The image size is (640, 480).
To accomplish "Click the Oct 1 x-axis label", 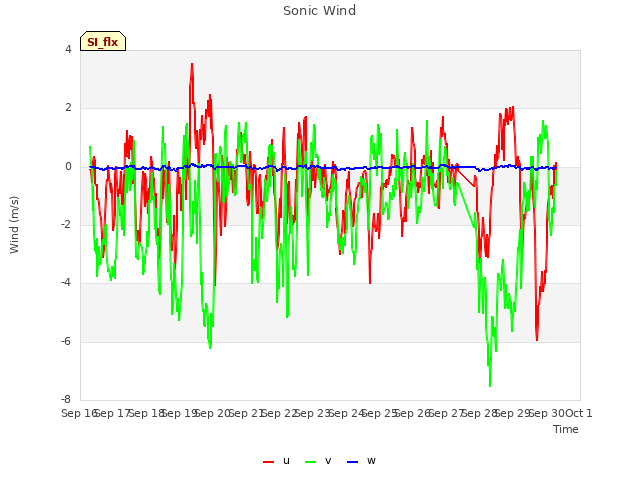I will pos(578,413).
